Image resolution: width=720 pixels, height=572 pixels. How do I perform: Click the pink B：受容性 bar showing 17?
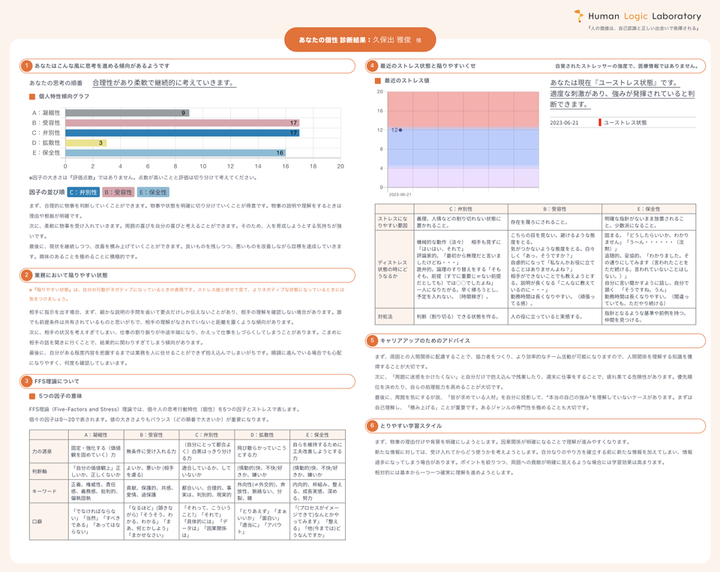[x=182, y=123]
